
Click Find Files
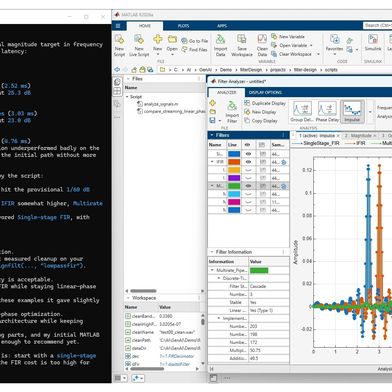point(195,49)
